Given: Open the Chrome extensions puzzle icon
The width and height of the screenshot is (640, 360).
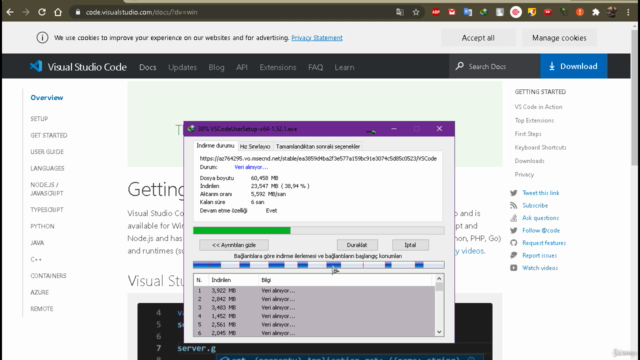Looking at the screenshot, I should tap(596, 12).
